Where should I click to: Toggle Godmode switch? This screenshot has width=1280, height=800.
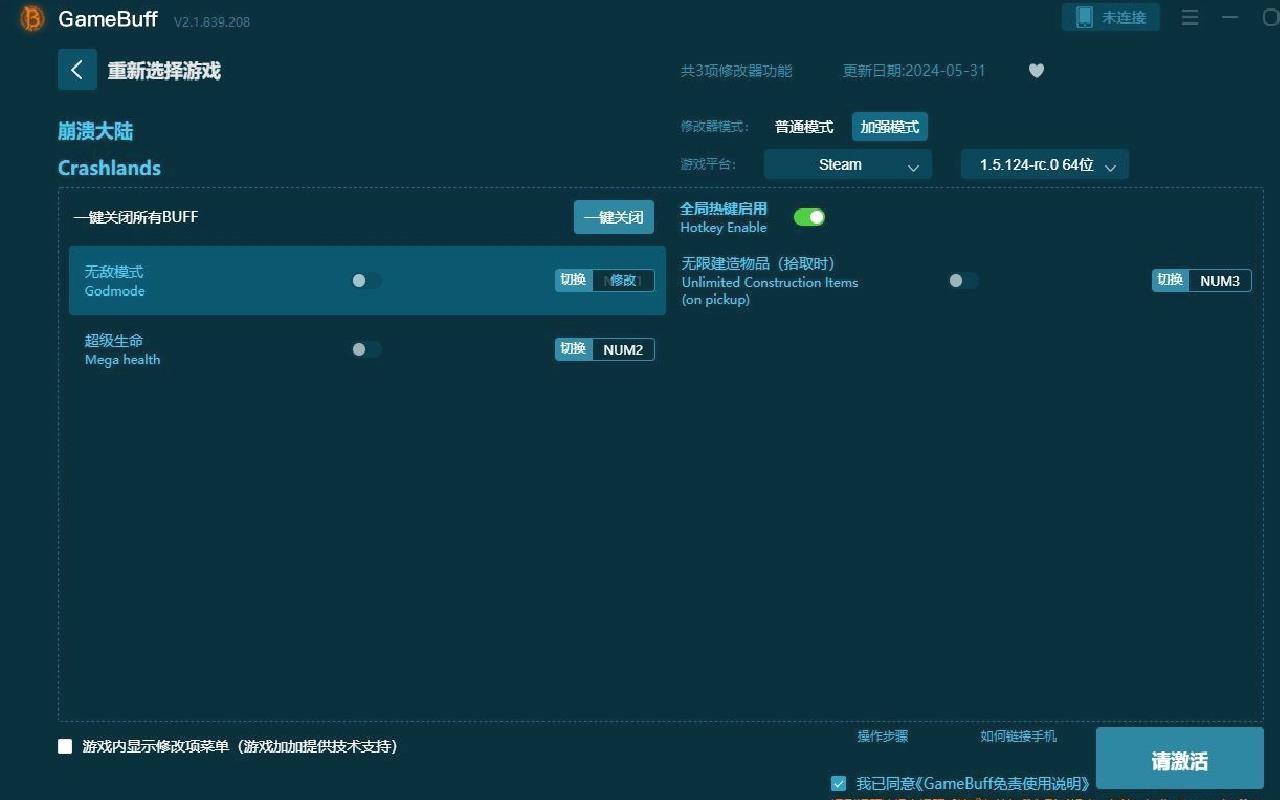tap(366, 281)
